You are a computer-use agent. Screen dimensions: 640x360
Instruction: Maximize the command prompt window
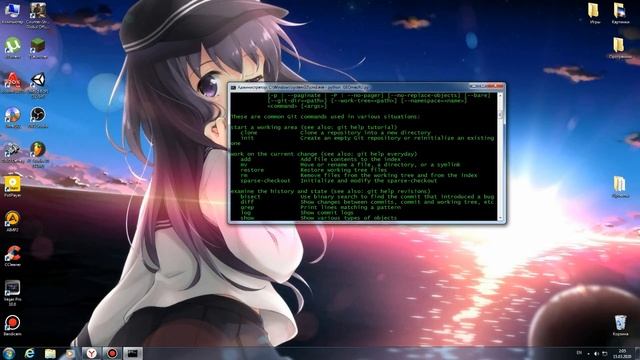pos(484,86)
